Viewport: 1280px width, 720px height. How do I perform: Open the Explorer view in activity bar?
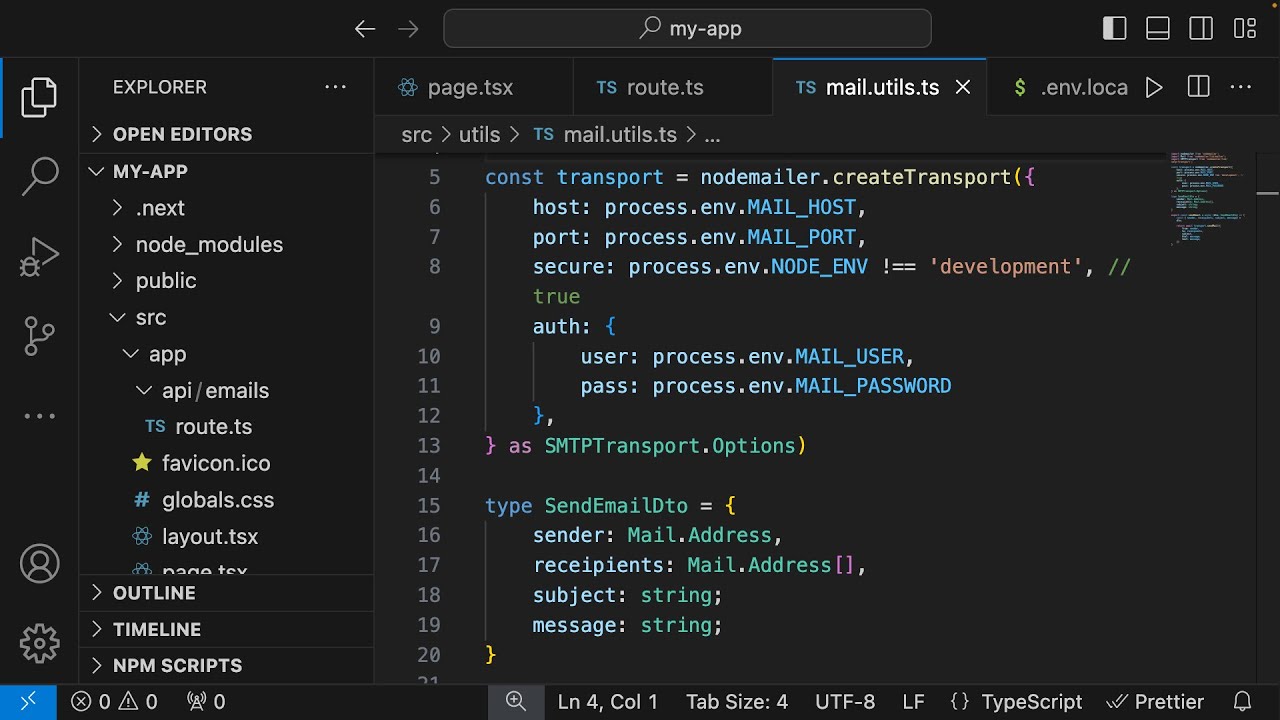coord(40,97)
